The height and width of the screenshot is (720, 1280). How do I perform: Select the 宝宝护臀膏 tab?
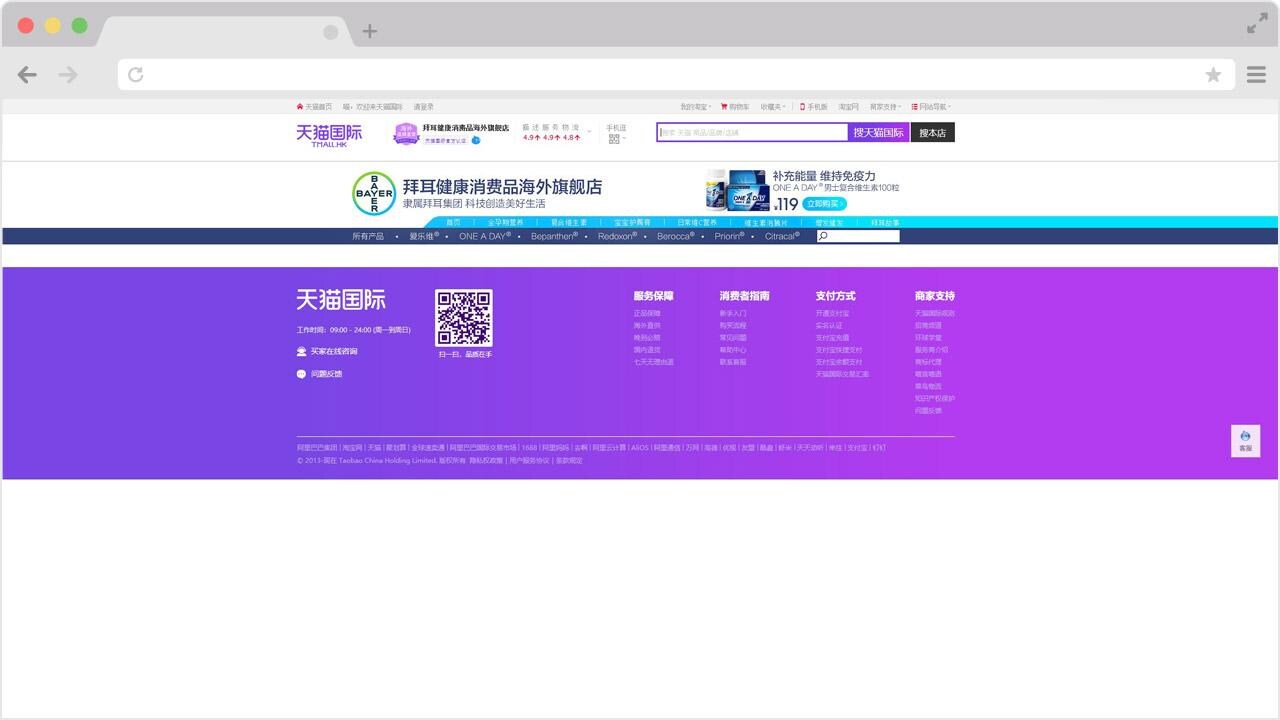[632, 223]
